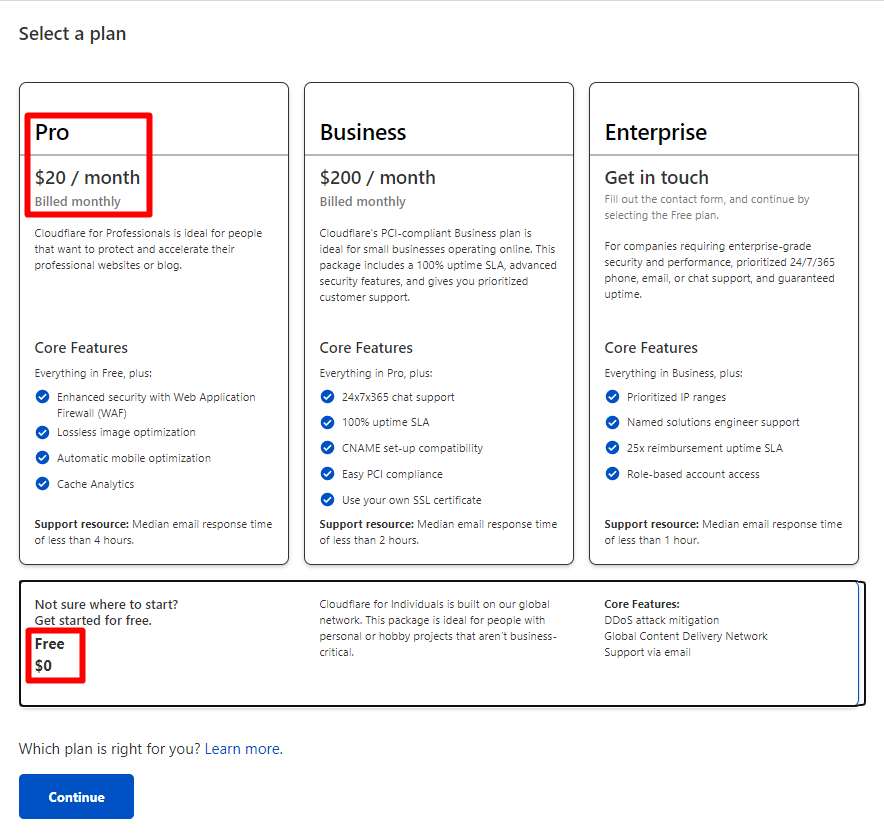
Task: Click the "Easy PCI compliance" feature text
Action: click(392, 474)
